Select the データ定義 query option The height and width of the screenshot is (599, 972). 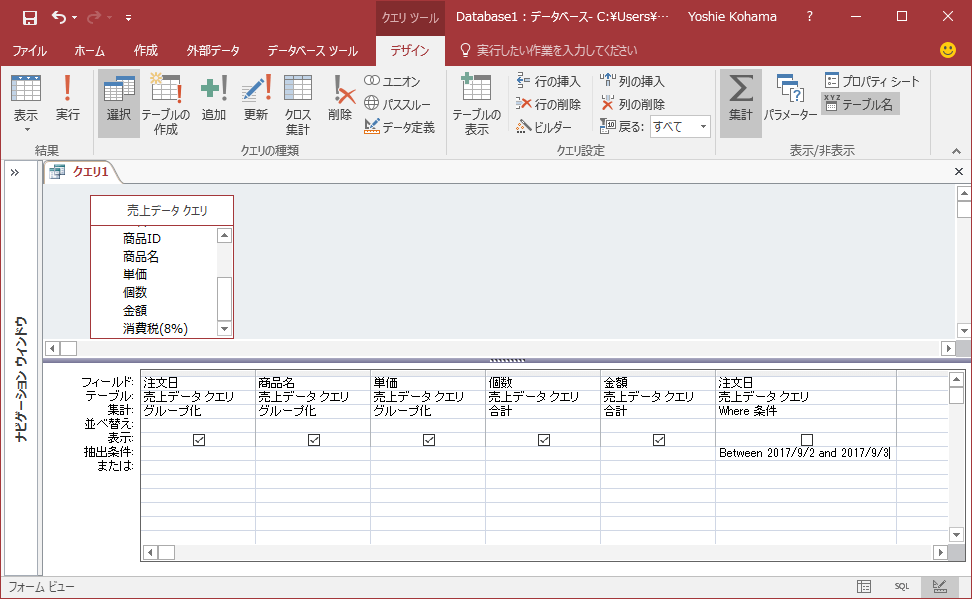(x=399, y=127)
